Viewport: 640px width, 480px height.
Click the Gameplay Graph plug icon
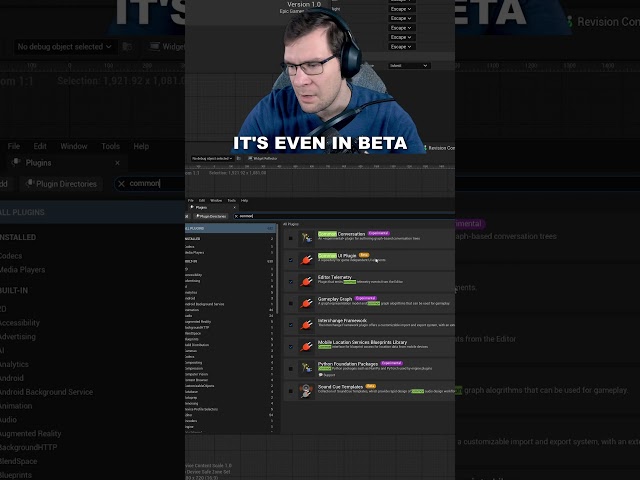[306, 303]
